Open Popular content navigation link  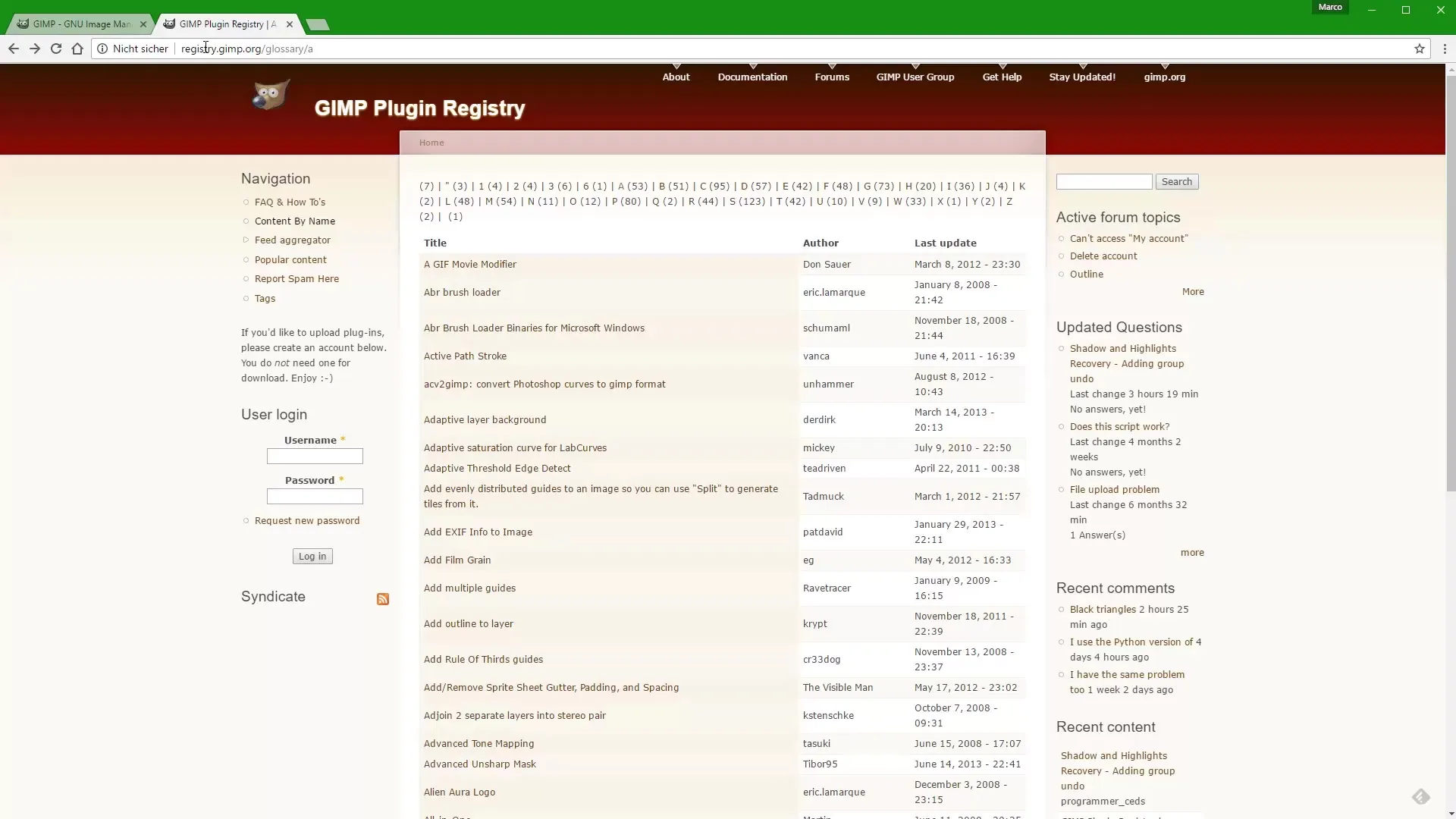click(290, 259)
